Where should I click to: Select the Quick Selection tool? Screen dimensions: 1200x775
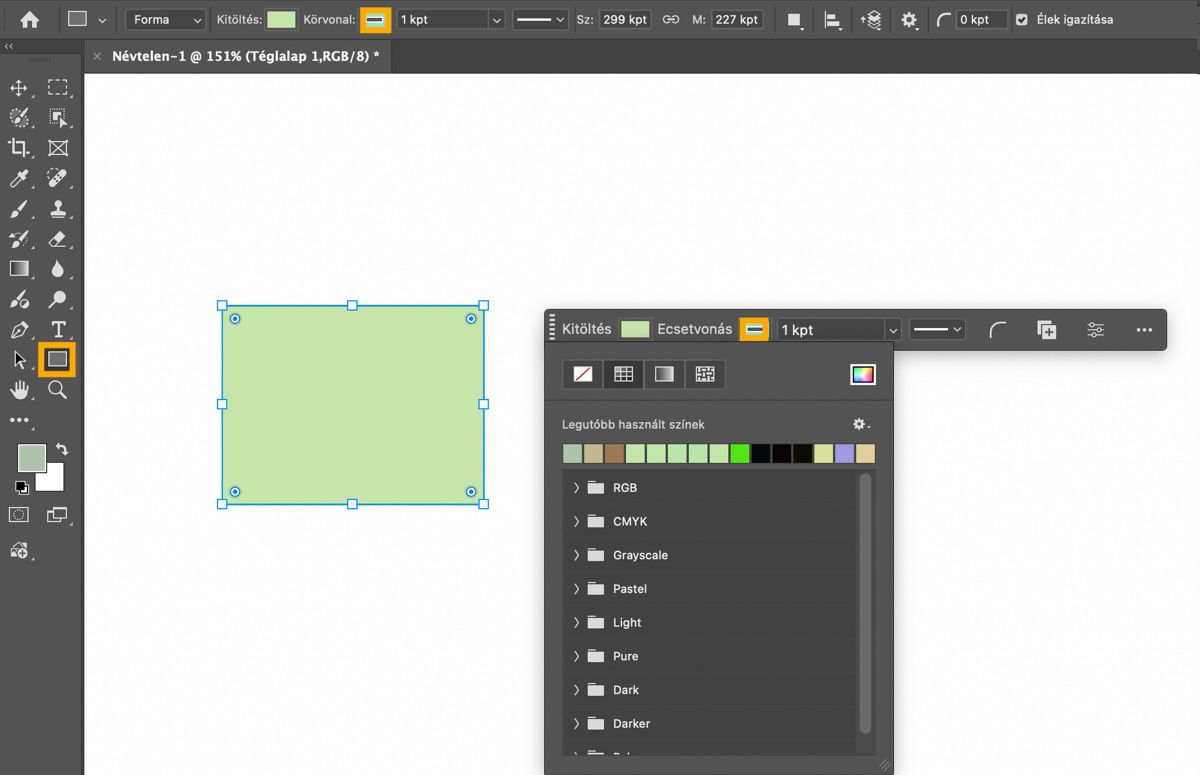19,118
